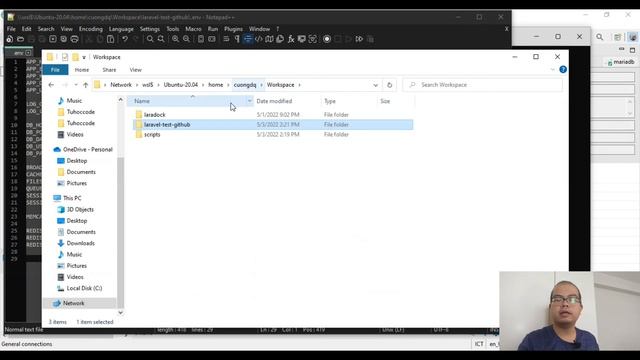Click the Find icon in Notepad++ toolbar

tap(150, 39)
